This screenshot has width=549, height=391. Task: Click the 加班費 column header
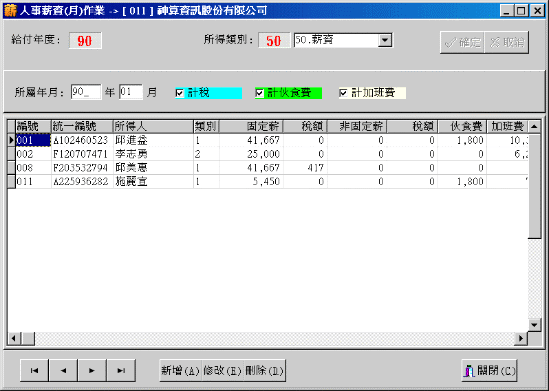[x=507, y=126]
